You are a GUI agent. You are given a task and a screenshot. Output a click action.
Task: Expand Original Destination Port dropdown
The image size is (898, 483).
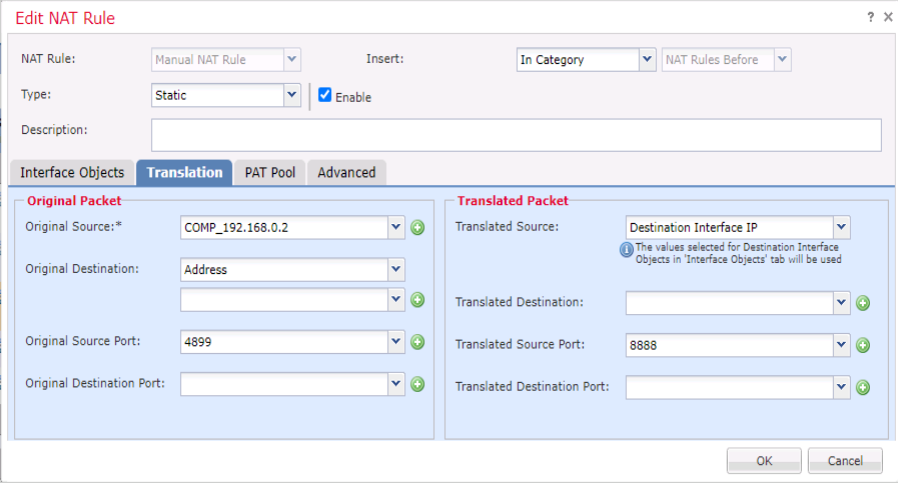[396, 384]
